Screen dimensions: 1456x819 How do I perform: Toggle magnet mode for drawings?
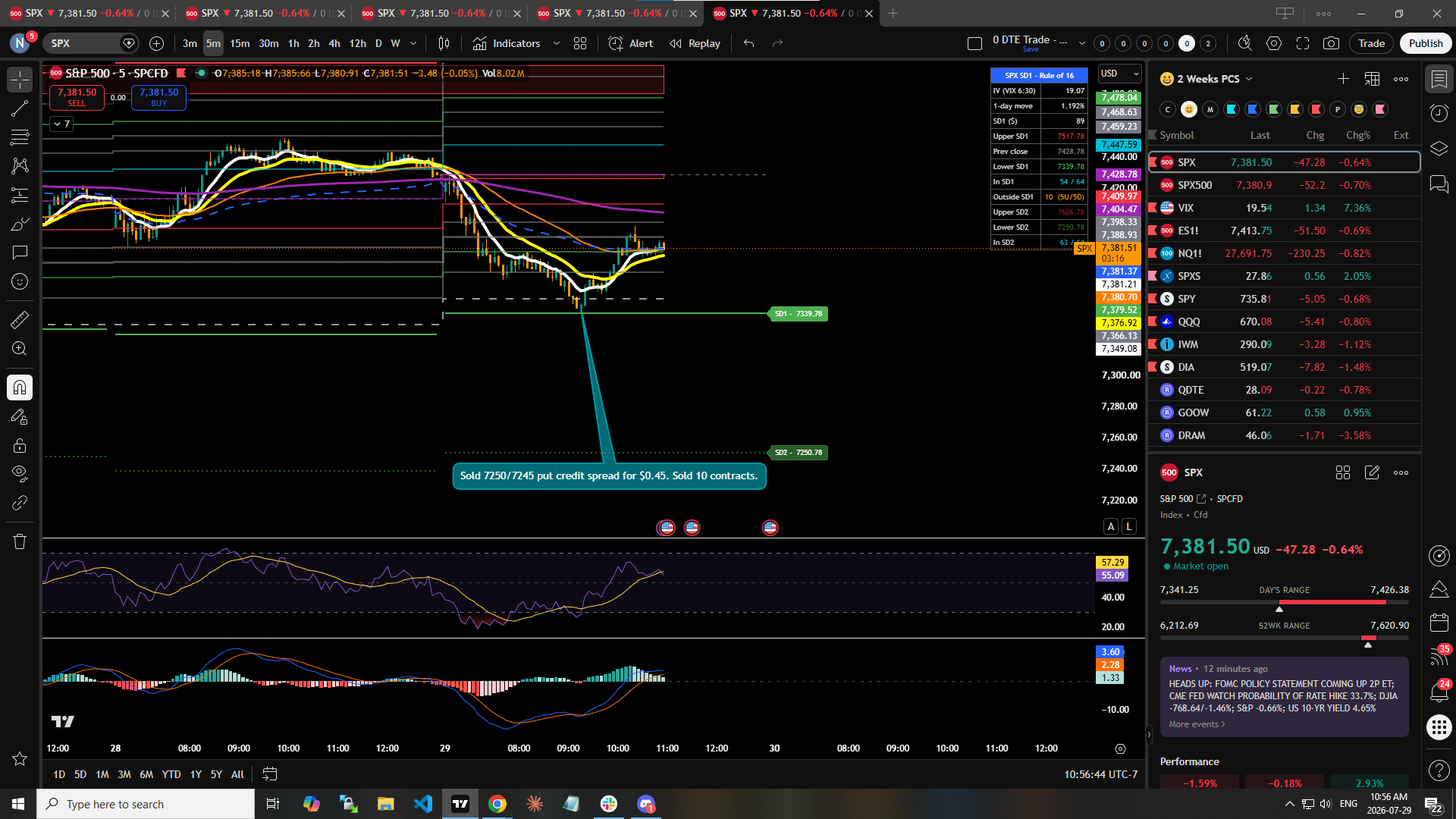(20, 388)
